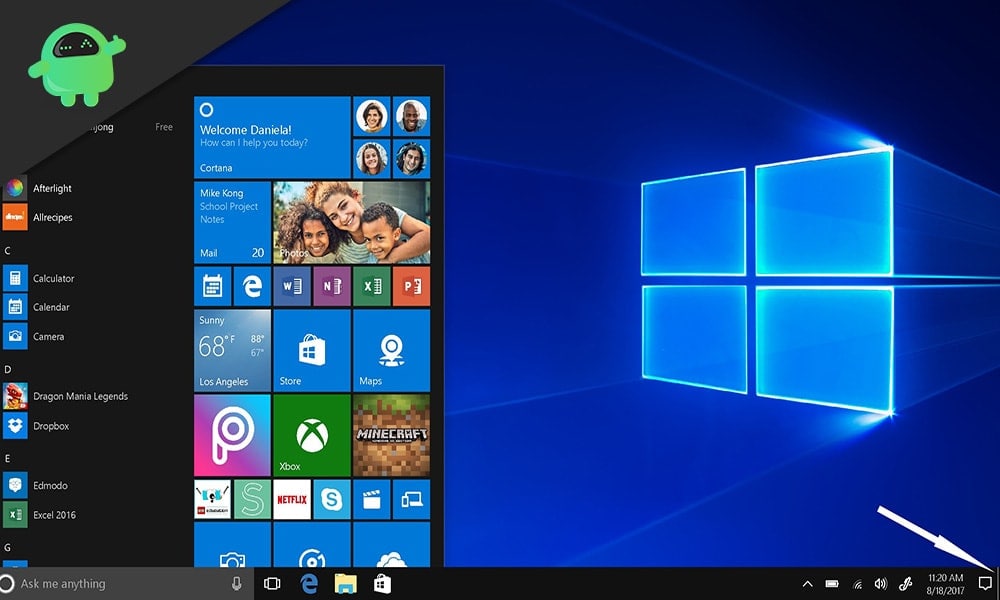Open the Xbox tile

(x=312, y=435)
